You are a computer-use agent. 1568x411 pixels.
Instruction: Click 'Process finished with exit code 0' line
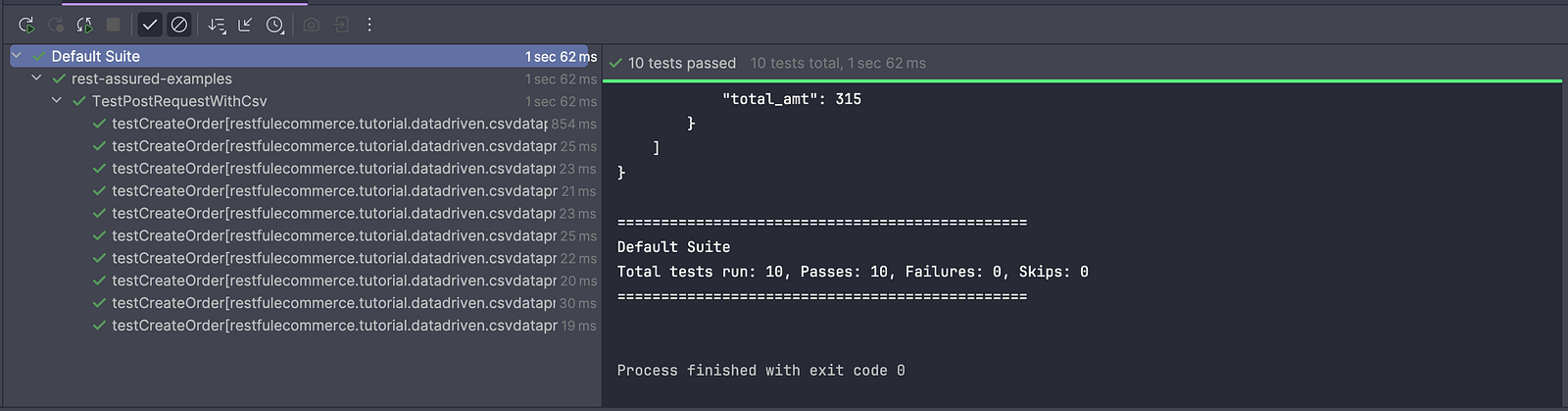761,371
